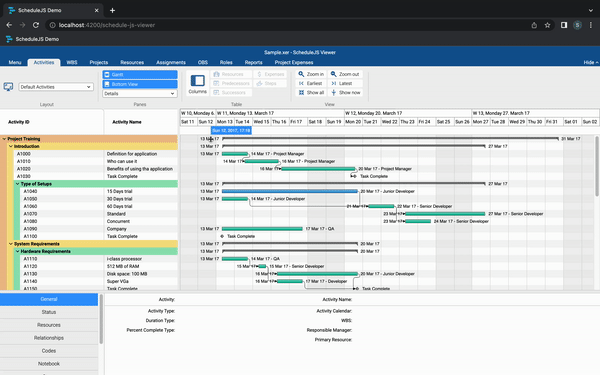
Task: Jump to Latest date in view
Action: coord(341,83)
